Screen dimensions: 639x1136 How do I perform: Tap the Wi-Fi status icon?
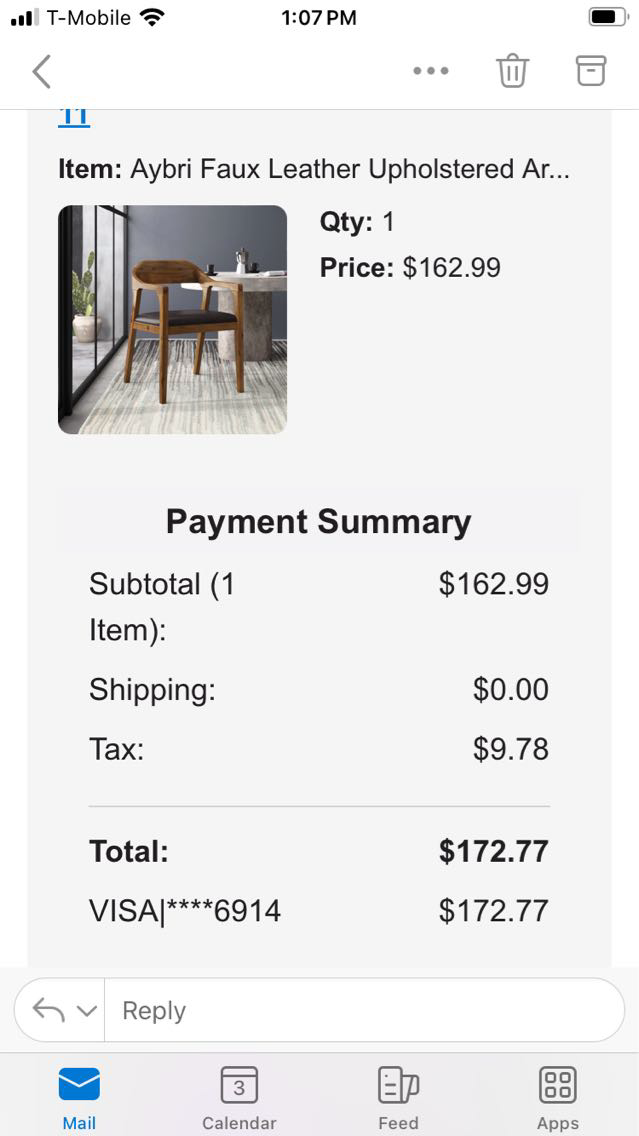pos(152,17)
